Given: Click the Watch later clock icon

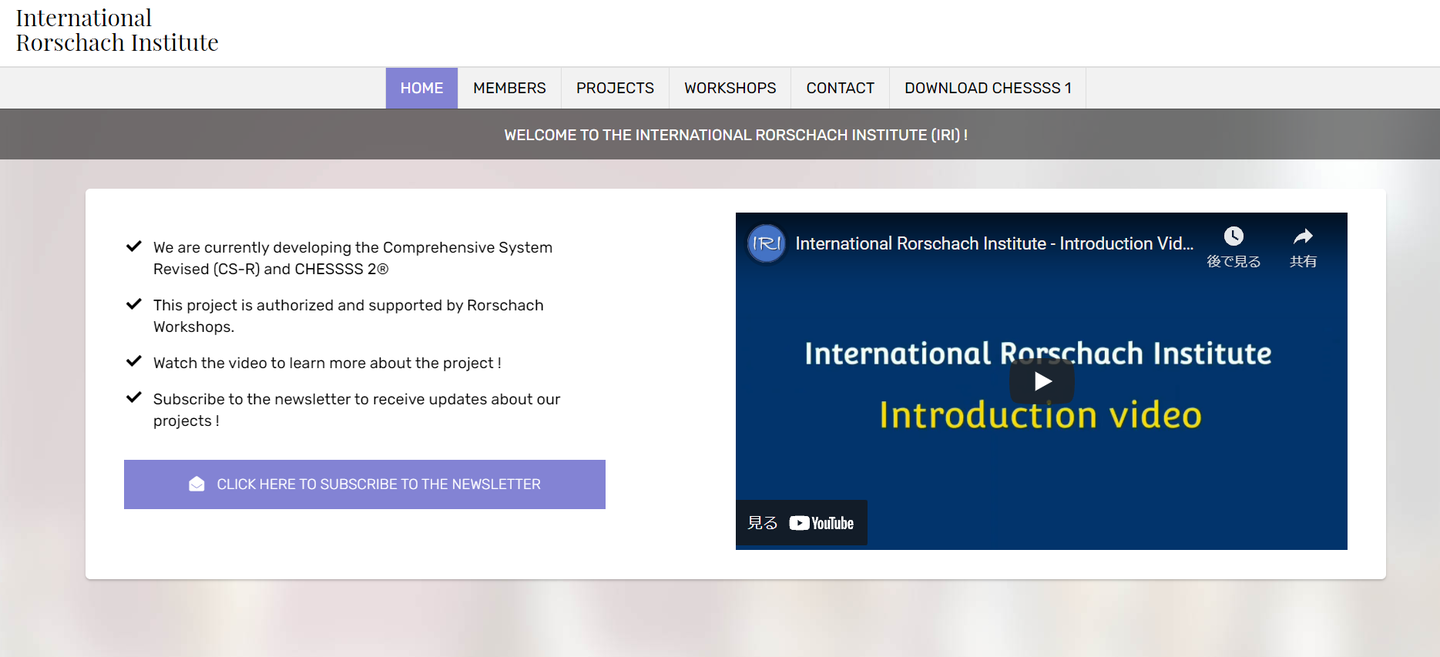Looking at the screenshot, I should click(x=1234, y=236).
